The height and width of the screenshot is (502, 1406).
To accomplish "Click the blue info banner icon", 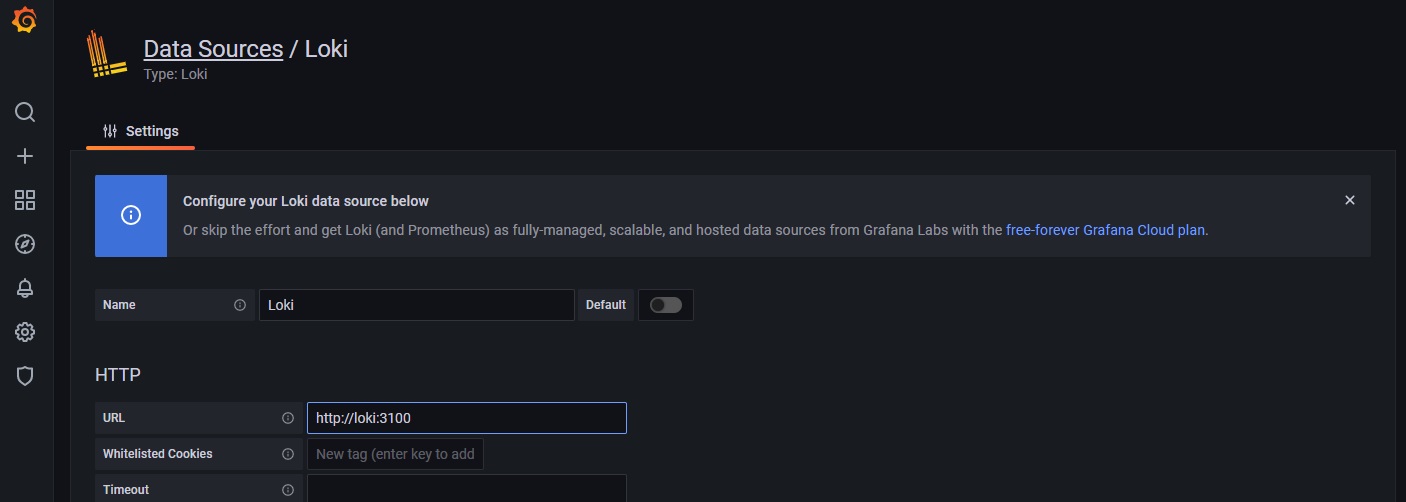I will pyautogui.click(x=131, y=215).
